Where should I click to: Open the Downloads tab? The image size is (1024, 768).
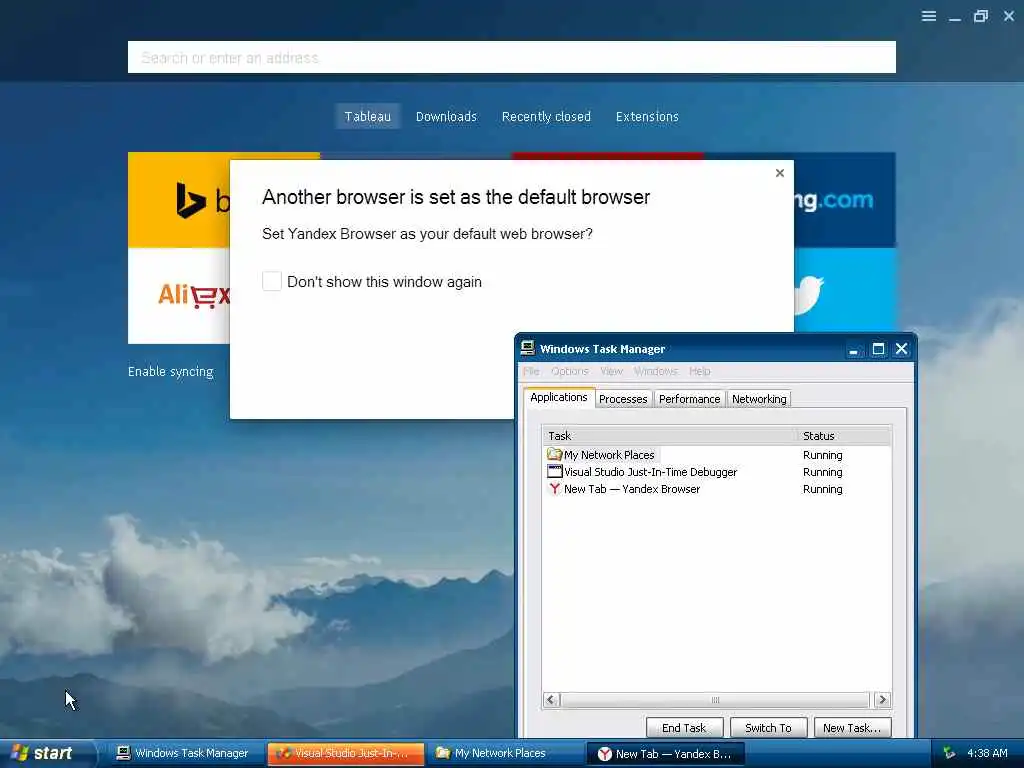pos(446,116)
